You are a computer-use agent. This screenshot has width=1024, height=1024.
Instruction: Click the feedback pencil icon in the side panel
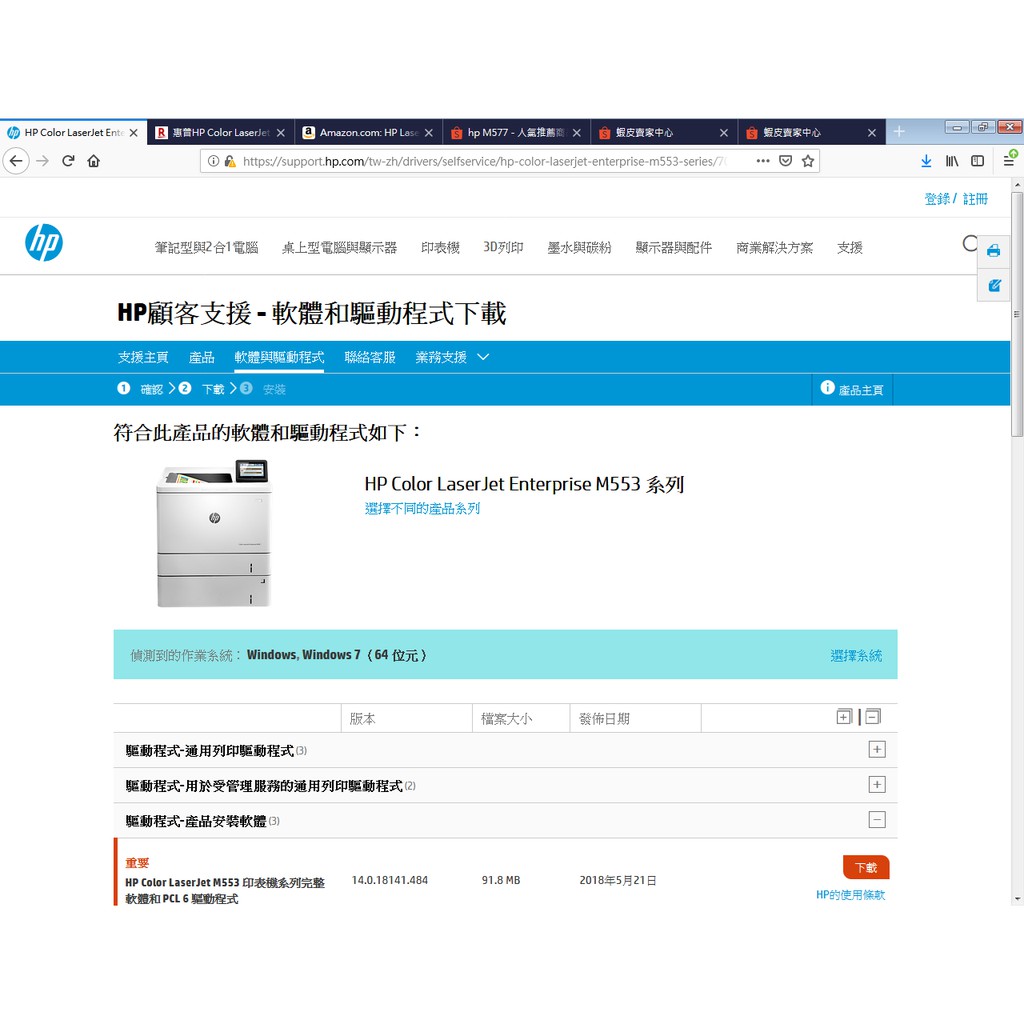[993, 285]
